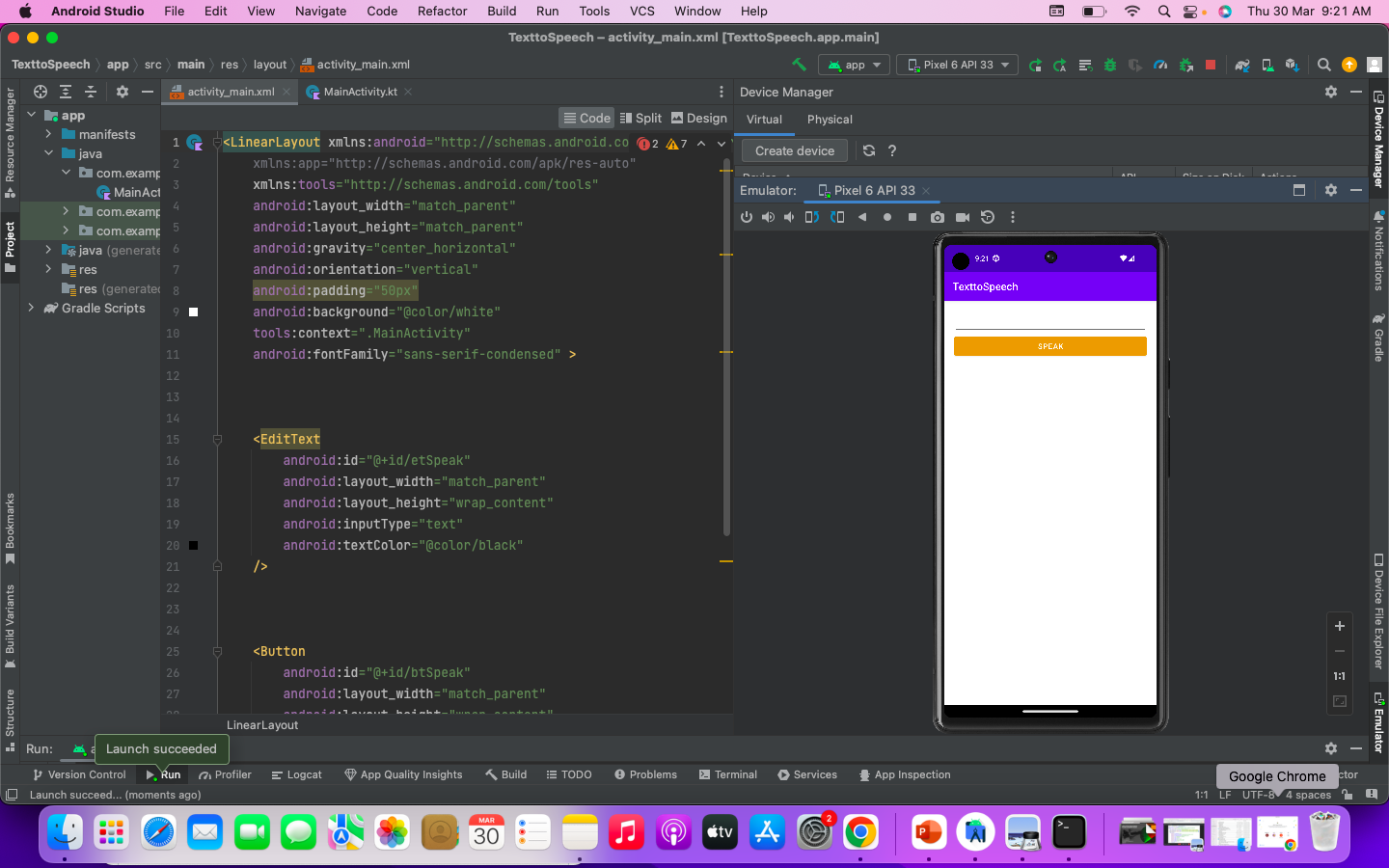Click Create device in Device Manager

794,150
